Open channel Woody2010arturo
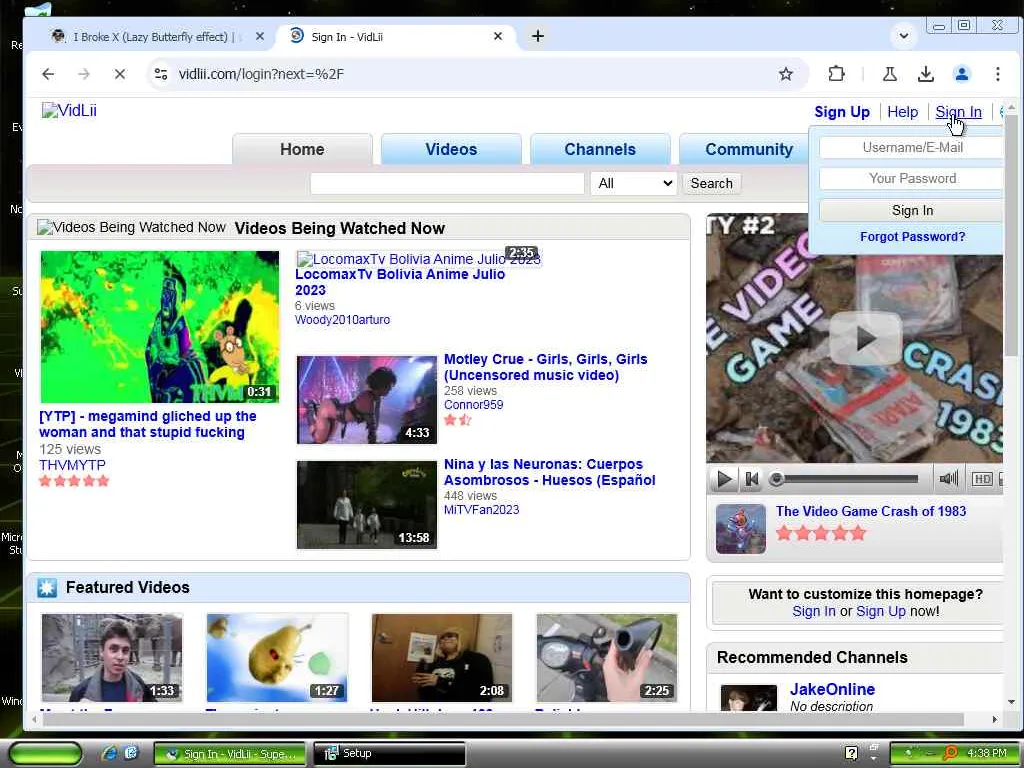Viewport: 1024px width, 768px height. [x=342, y=320]
